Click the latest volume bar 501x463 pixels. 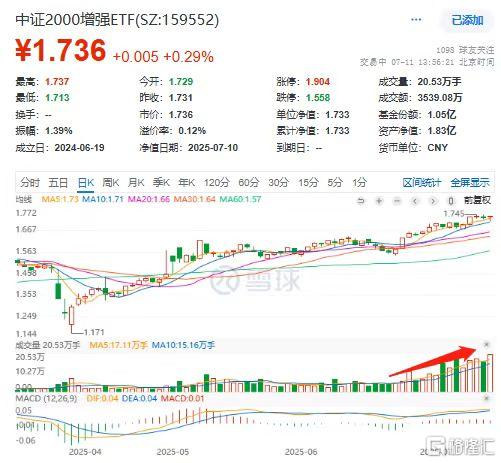coord(490,373)
